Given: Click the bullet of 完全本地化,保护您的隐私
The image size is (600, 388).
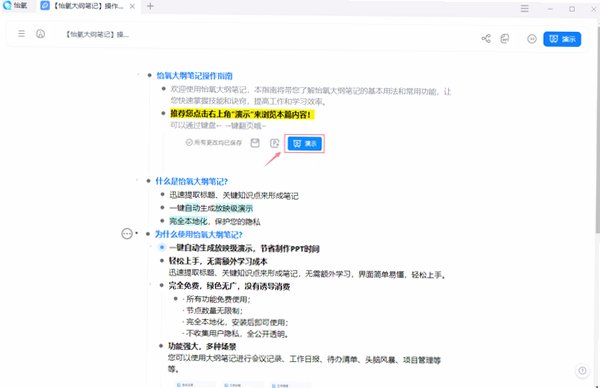Looking at the screenshot, I should tap(162, 220).
